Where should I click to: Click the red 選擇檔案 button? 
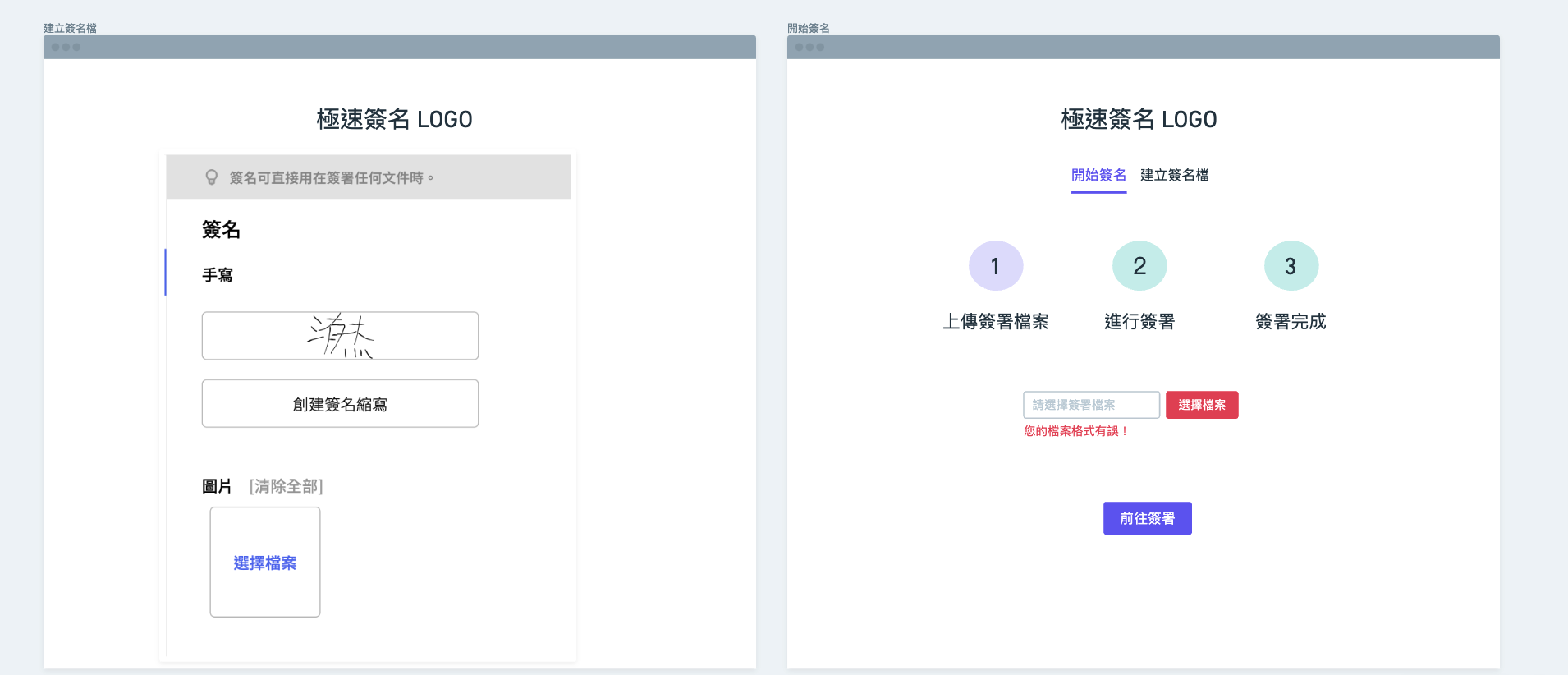tap(1201, 405)
